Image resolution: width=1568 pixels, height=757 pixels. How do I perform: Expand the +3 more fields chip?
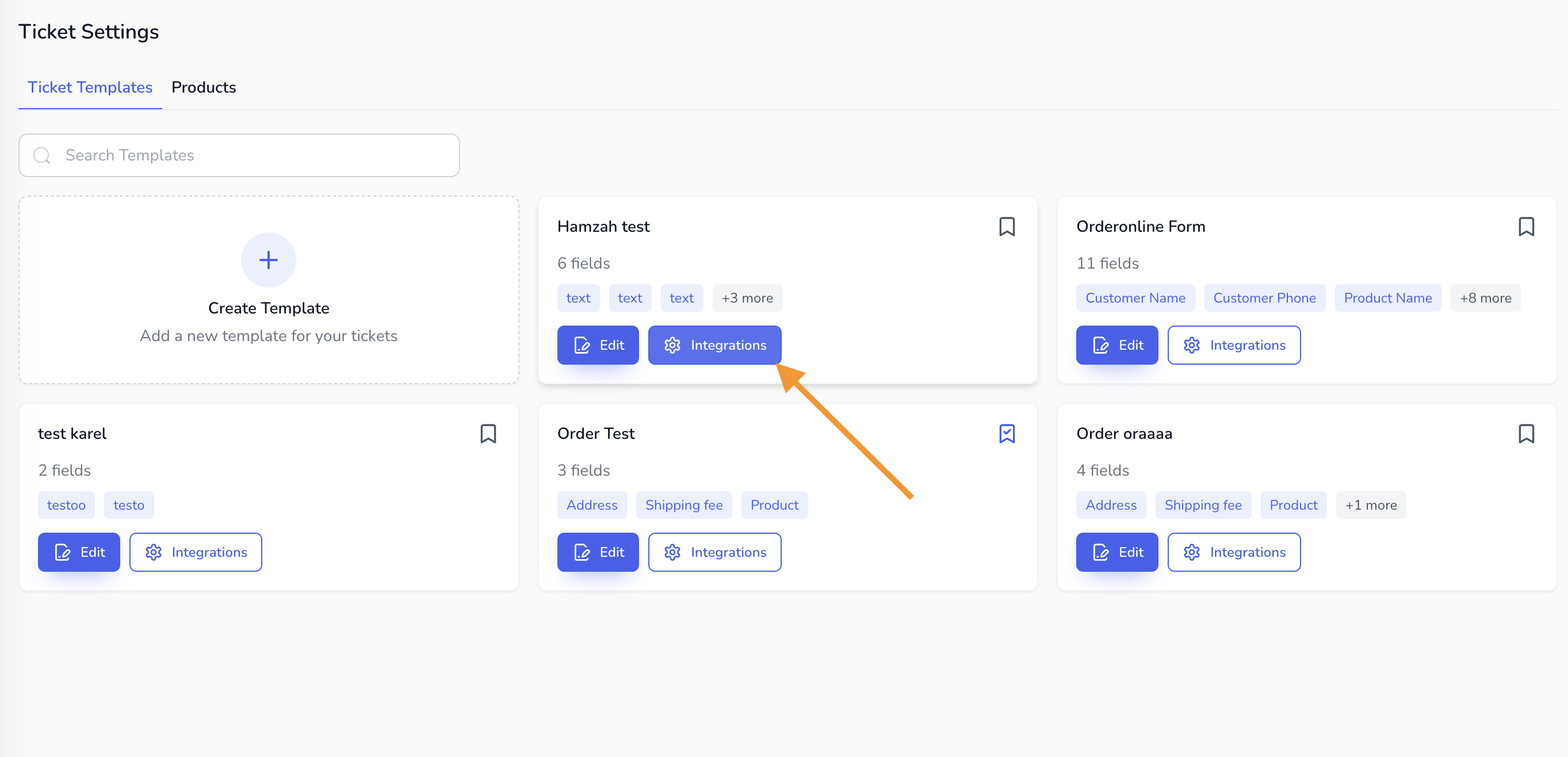click(747, 298)
